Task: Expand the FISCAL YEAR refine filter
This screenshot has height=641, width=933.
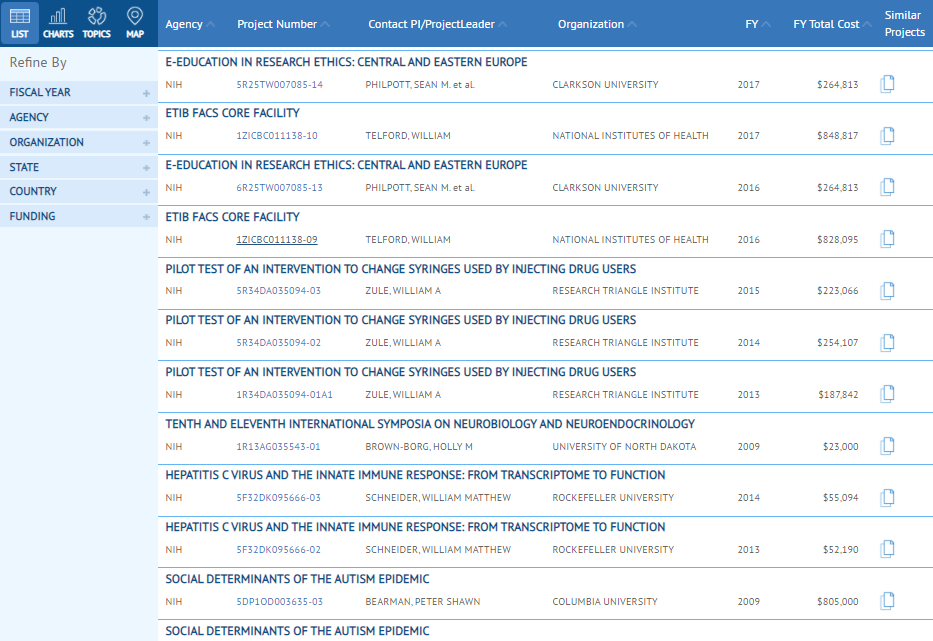Action: click(79, 92)
